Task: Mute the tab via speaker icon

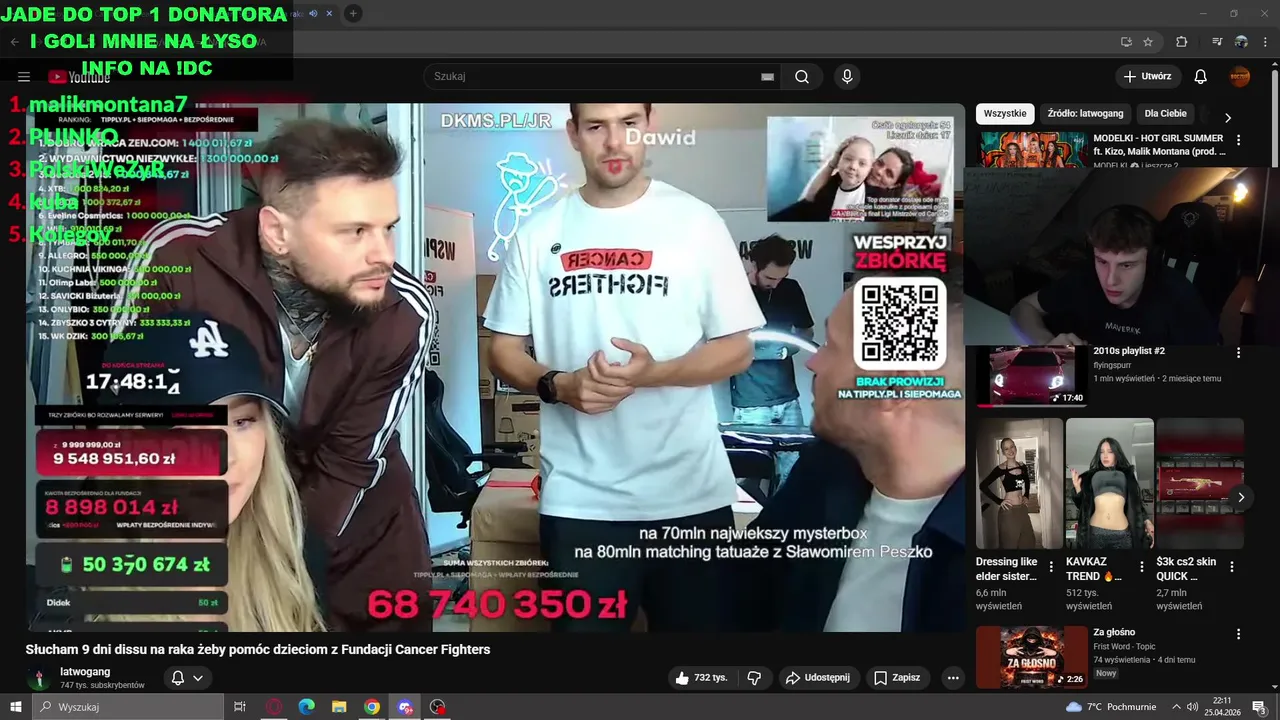Action: coord(314,13)
